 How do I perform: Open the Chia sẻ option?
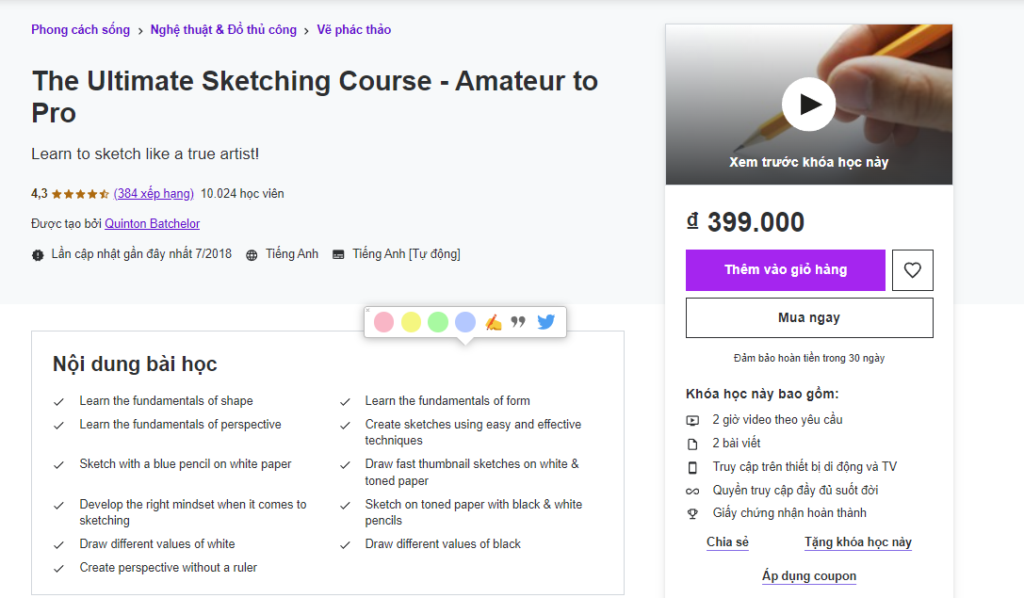coord(727,541)
